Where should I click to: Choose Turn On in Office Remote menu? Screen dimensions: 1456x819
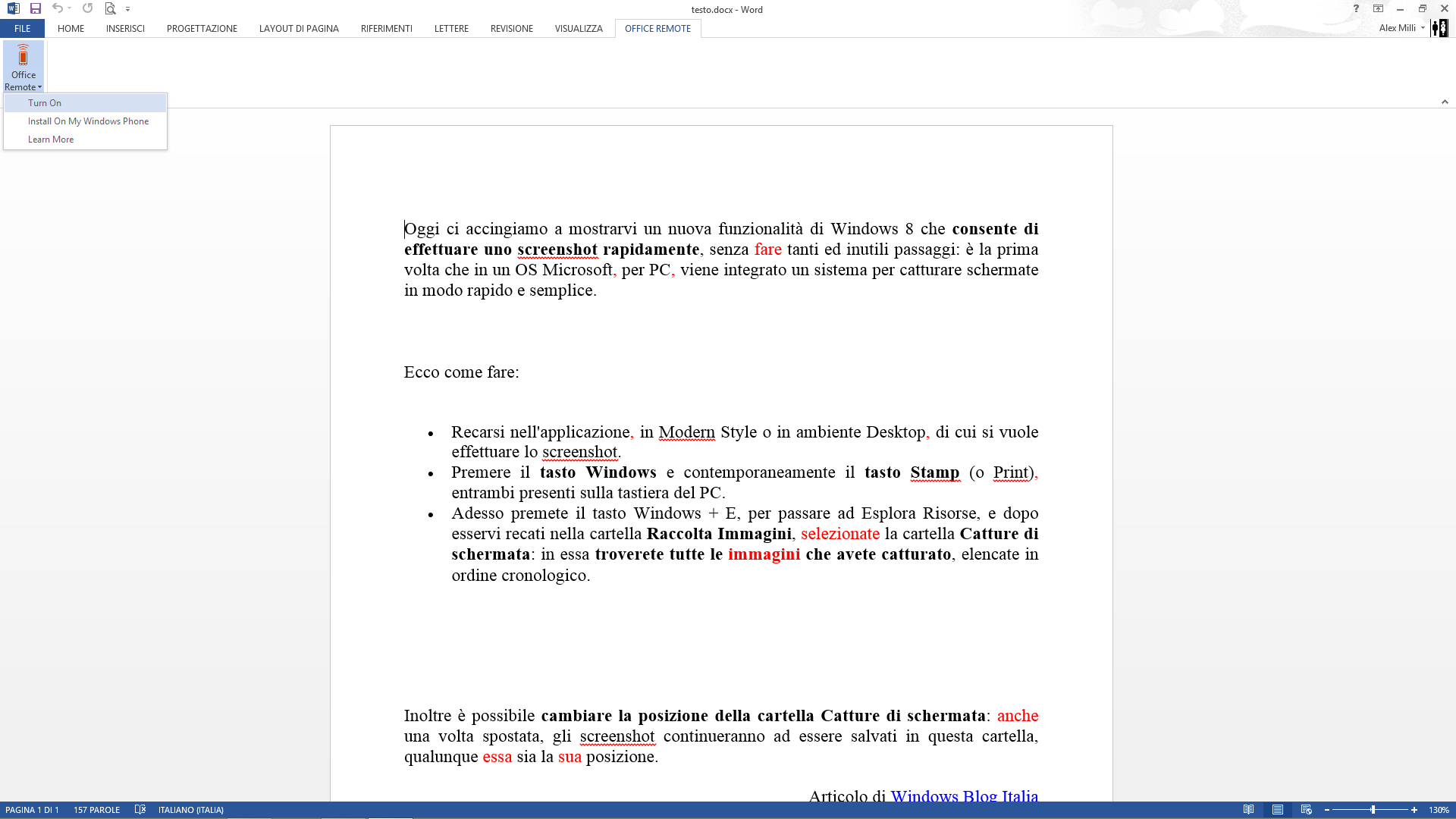tap(85, 102)
